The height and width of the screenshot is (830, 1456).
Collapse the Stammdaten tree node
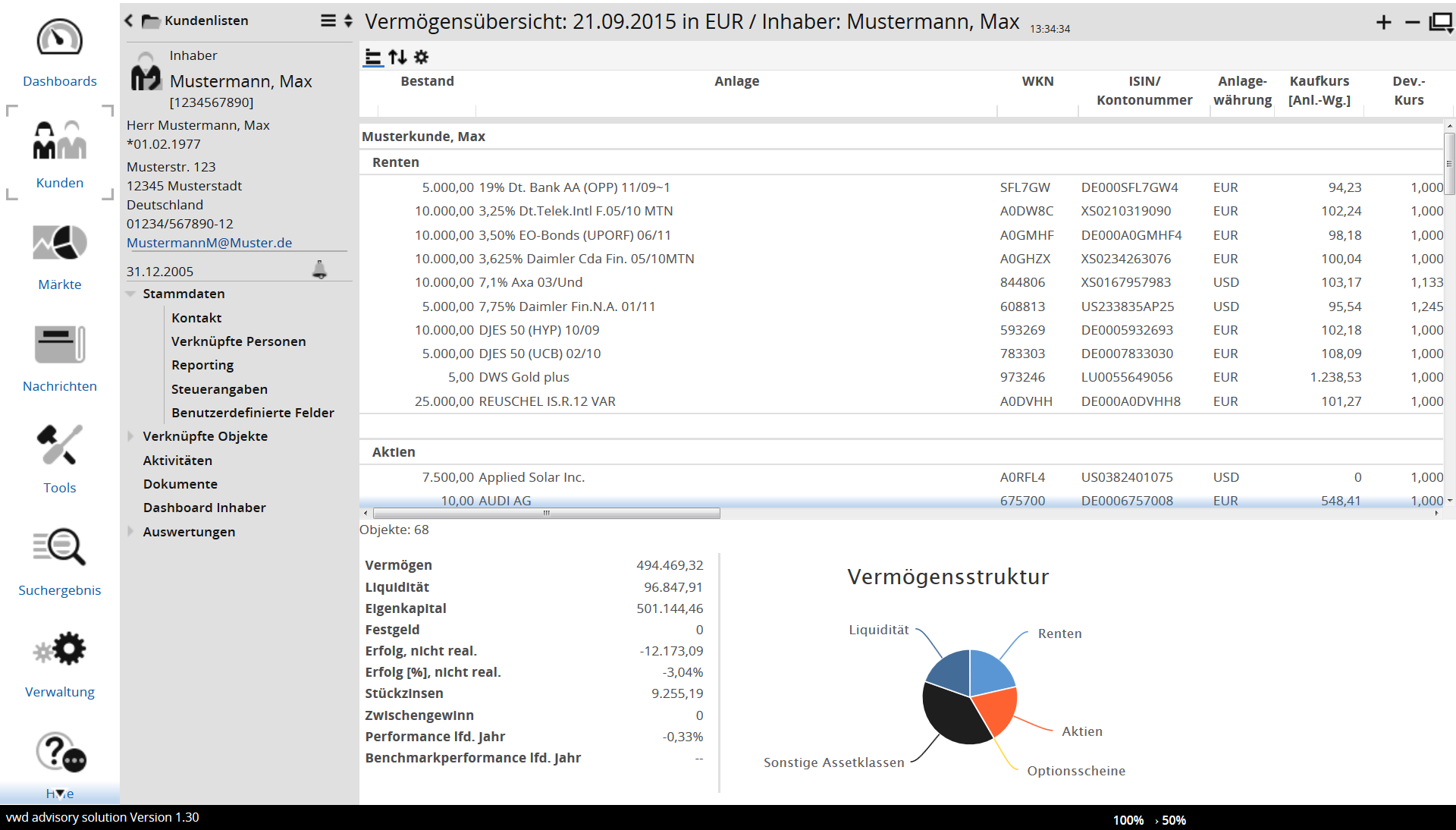[131, 294]
